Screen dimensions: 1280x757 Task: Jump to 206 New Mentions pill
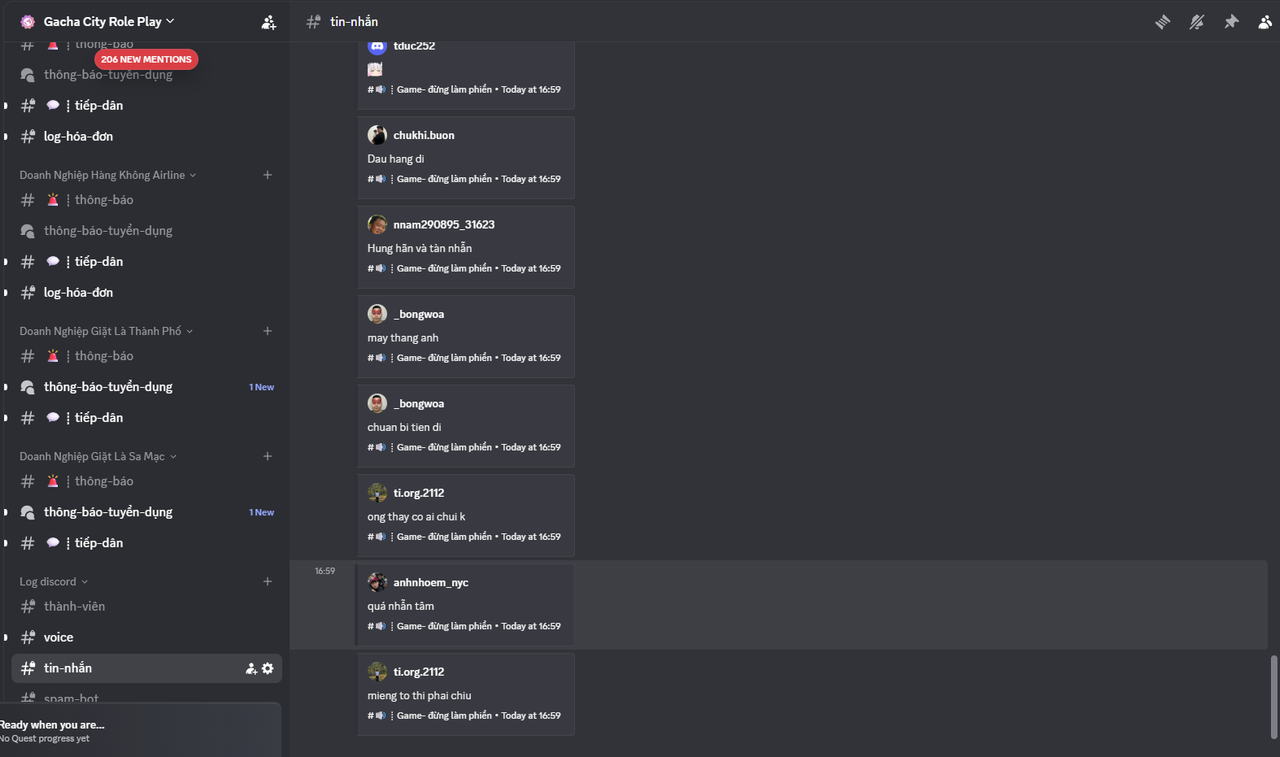coord(146,59)
